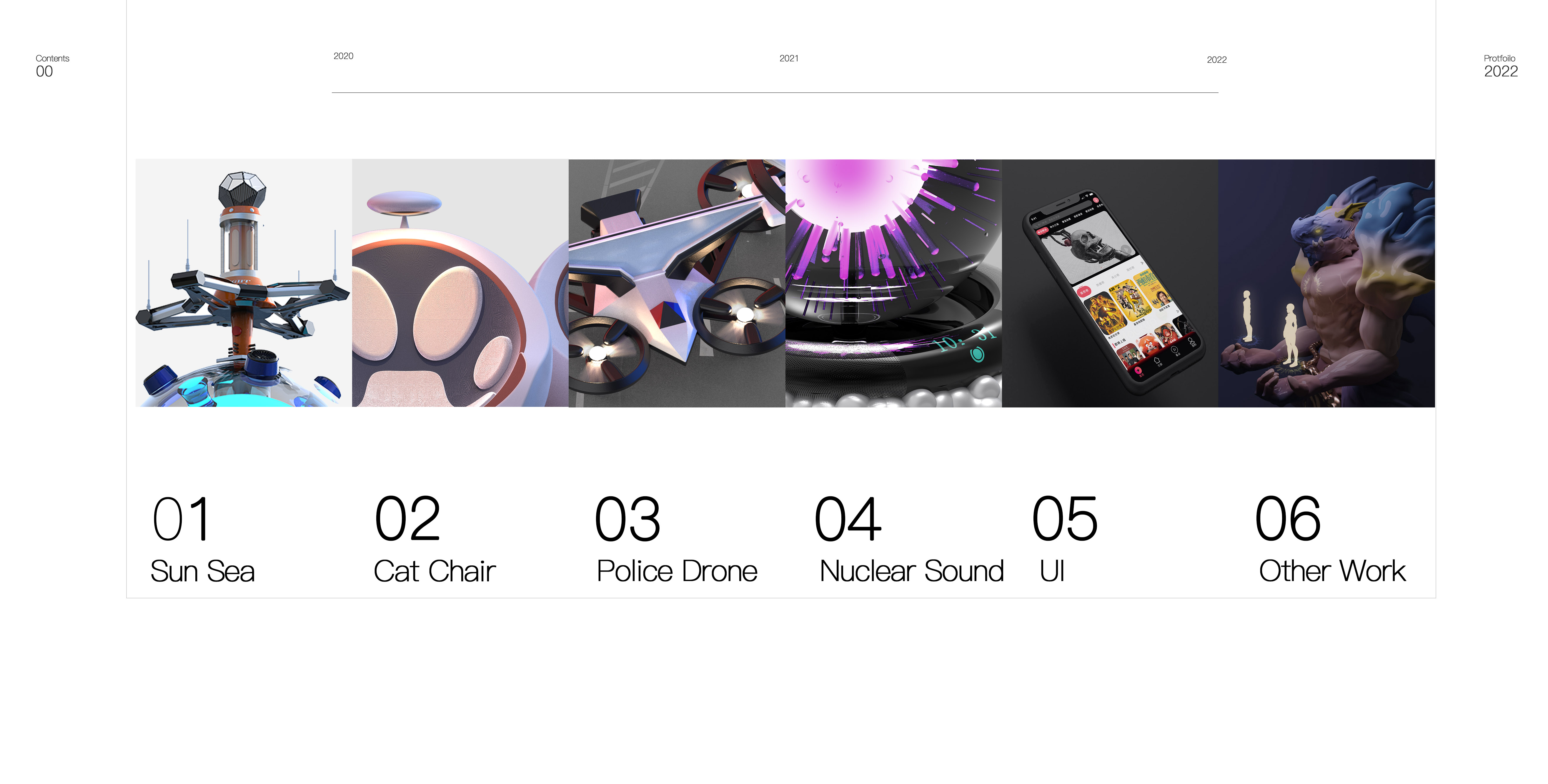Click the Sun Sea title
Viewport: 1548px width, 784px height.
(202, 571)
